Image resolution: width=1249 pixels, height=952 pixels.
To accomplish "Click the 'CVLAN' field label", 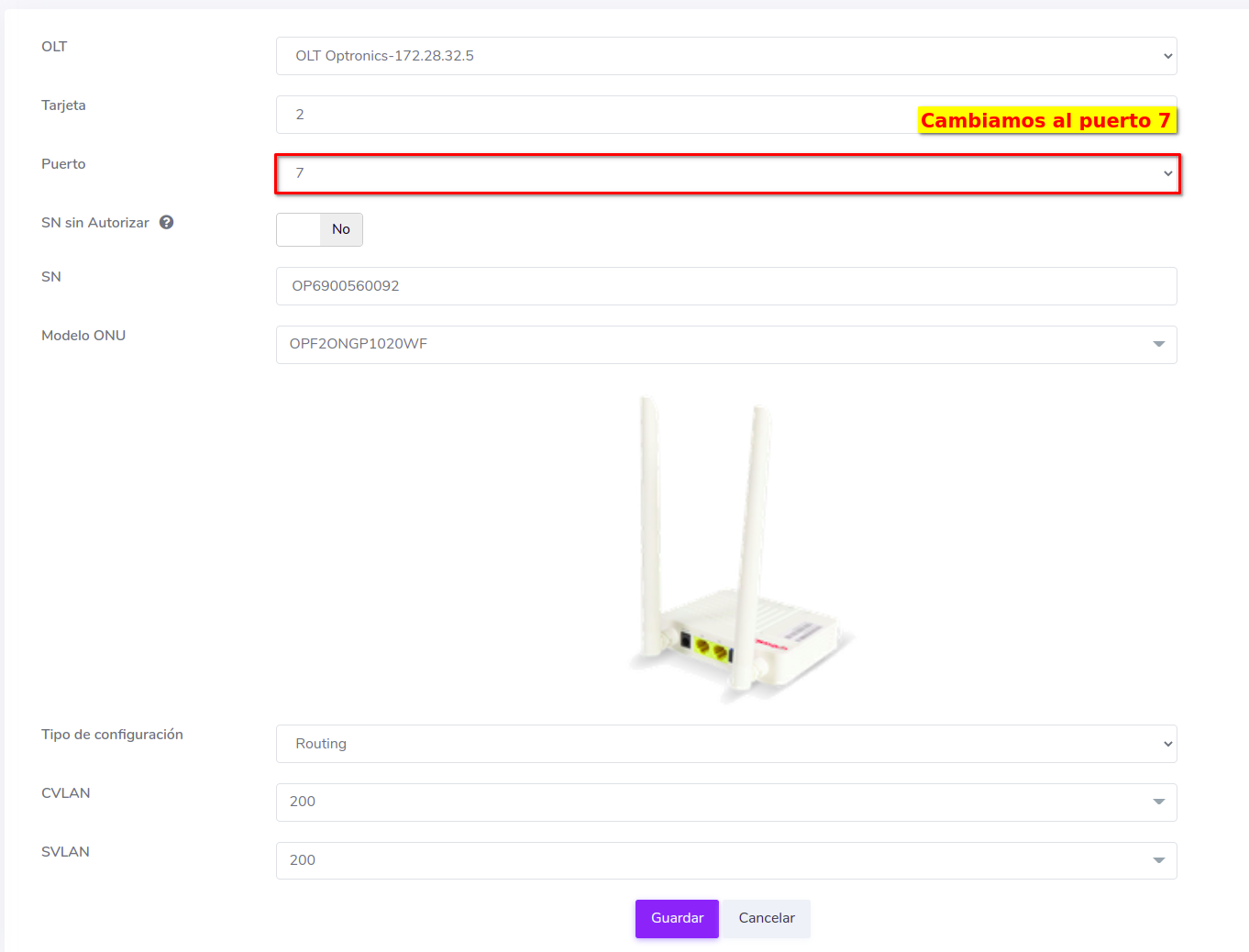I will tap(66, 793).
